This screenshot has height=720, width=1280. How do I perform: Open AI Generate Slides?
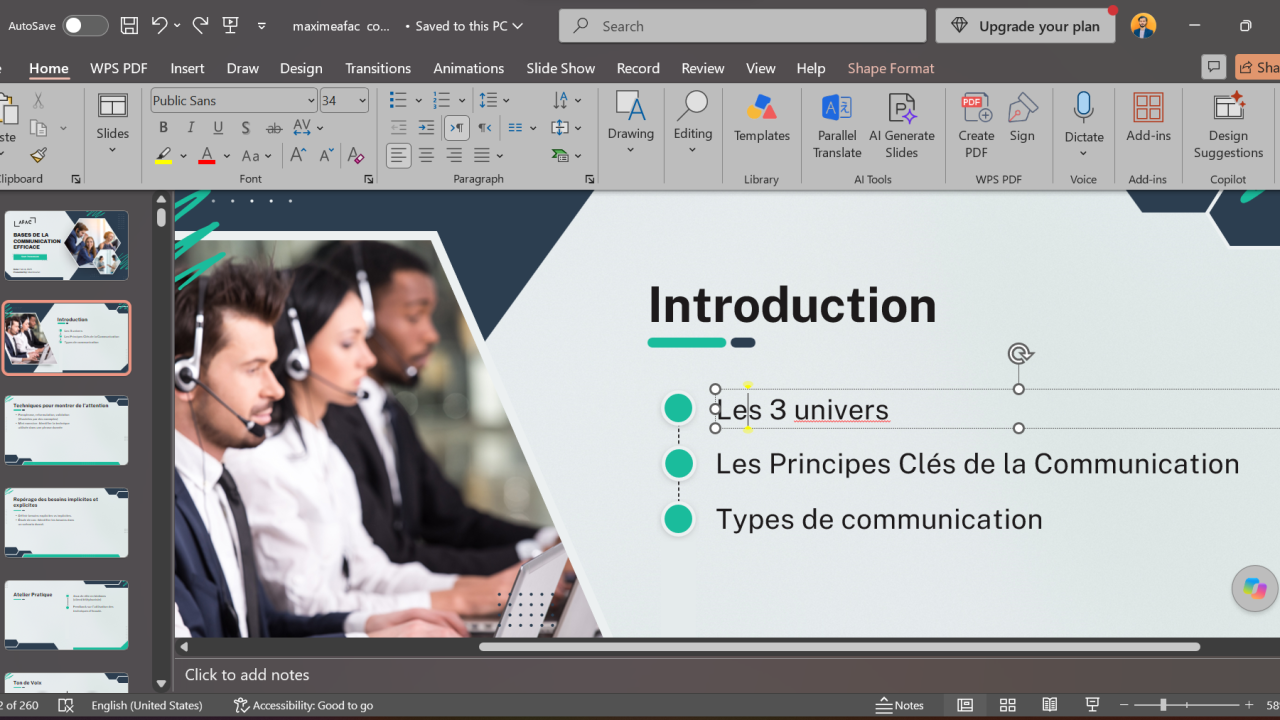click(x=901, y=126)
